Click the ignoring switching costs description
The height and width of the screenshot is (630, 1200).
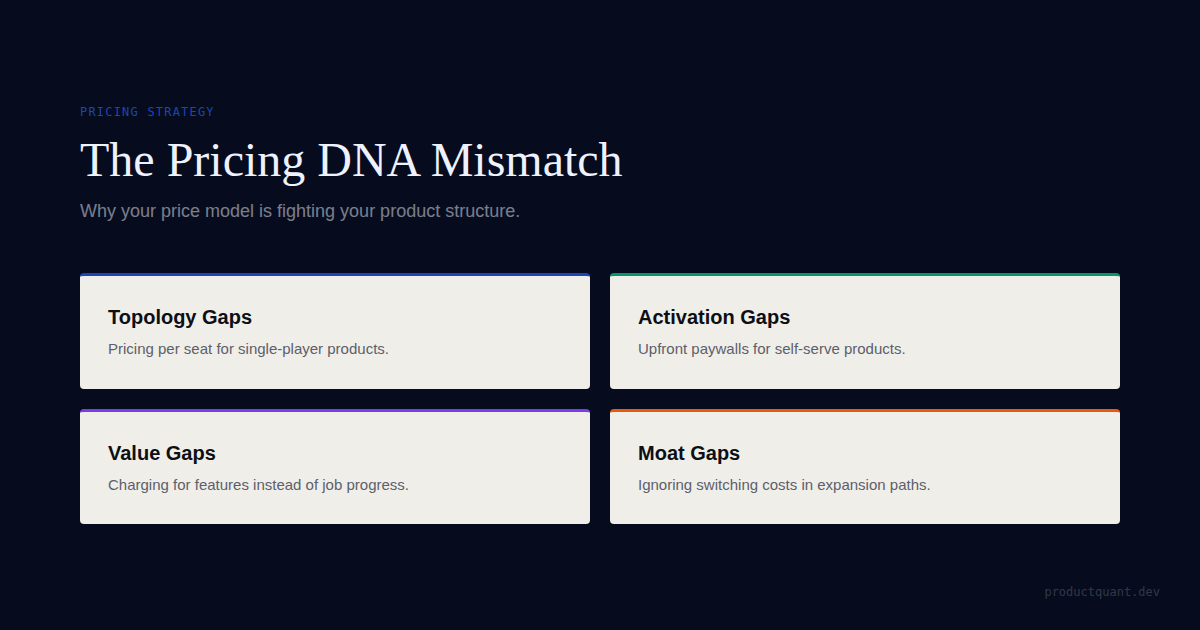coord(784,485)
